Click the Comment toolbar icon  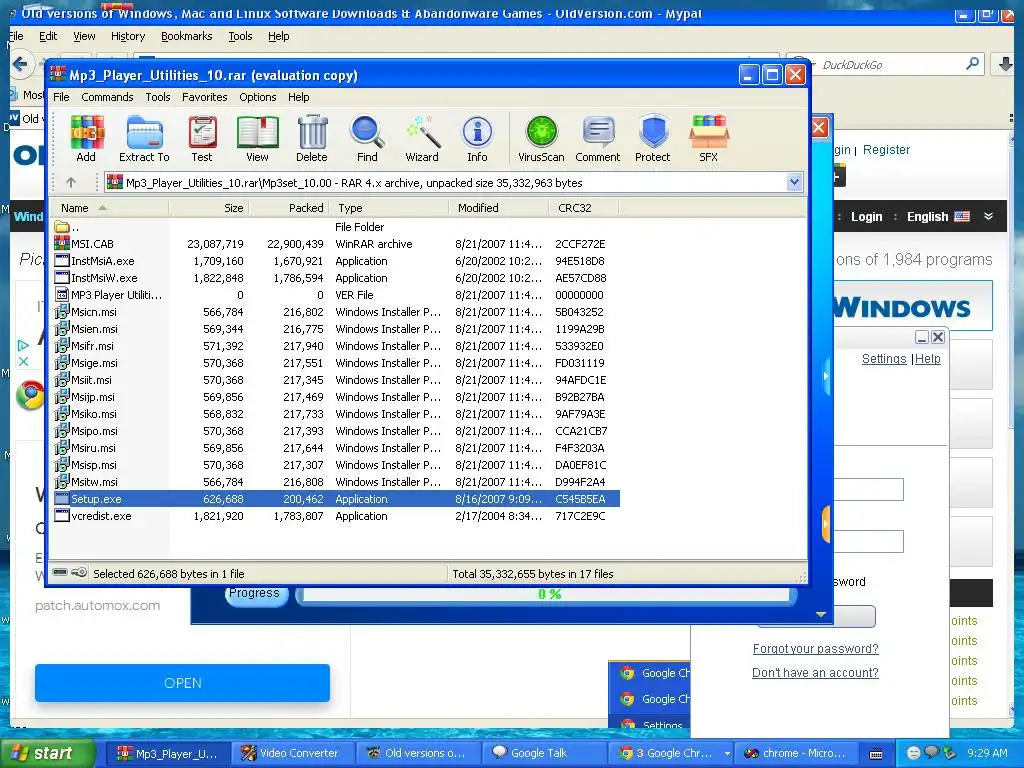598,138
